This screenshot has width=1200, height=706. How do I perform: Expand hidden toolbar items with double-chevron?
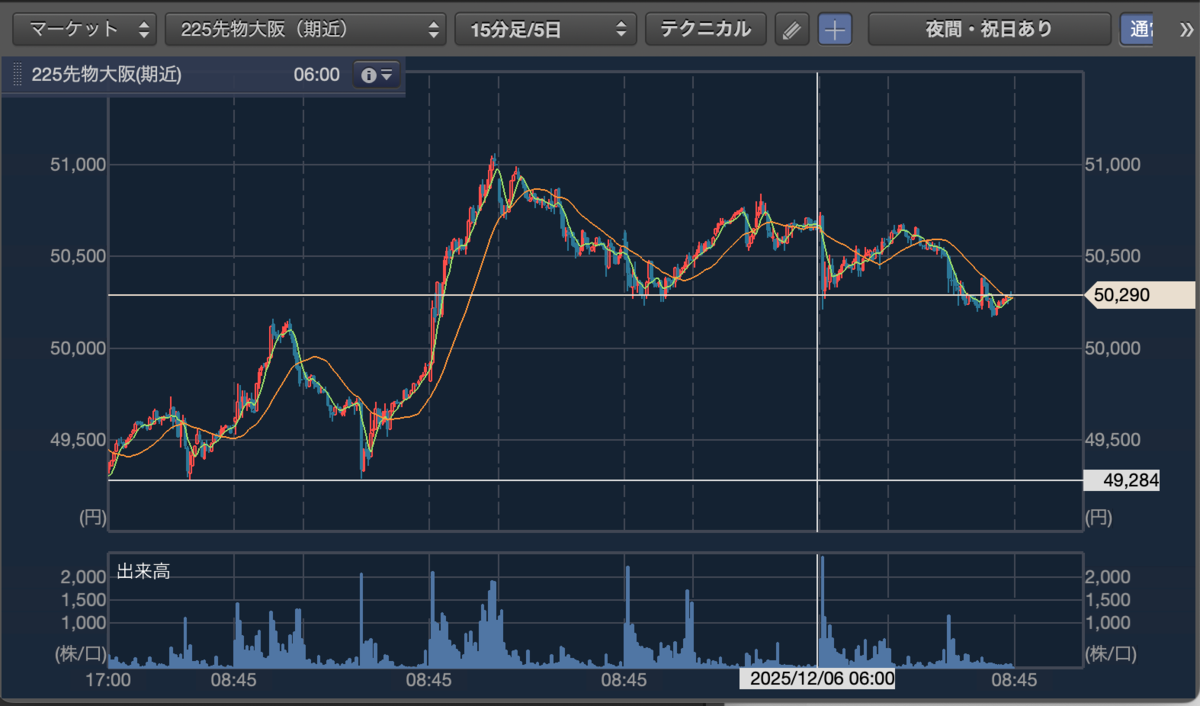[x=1185, y=29]
